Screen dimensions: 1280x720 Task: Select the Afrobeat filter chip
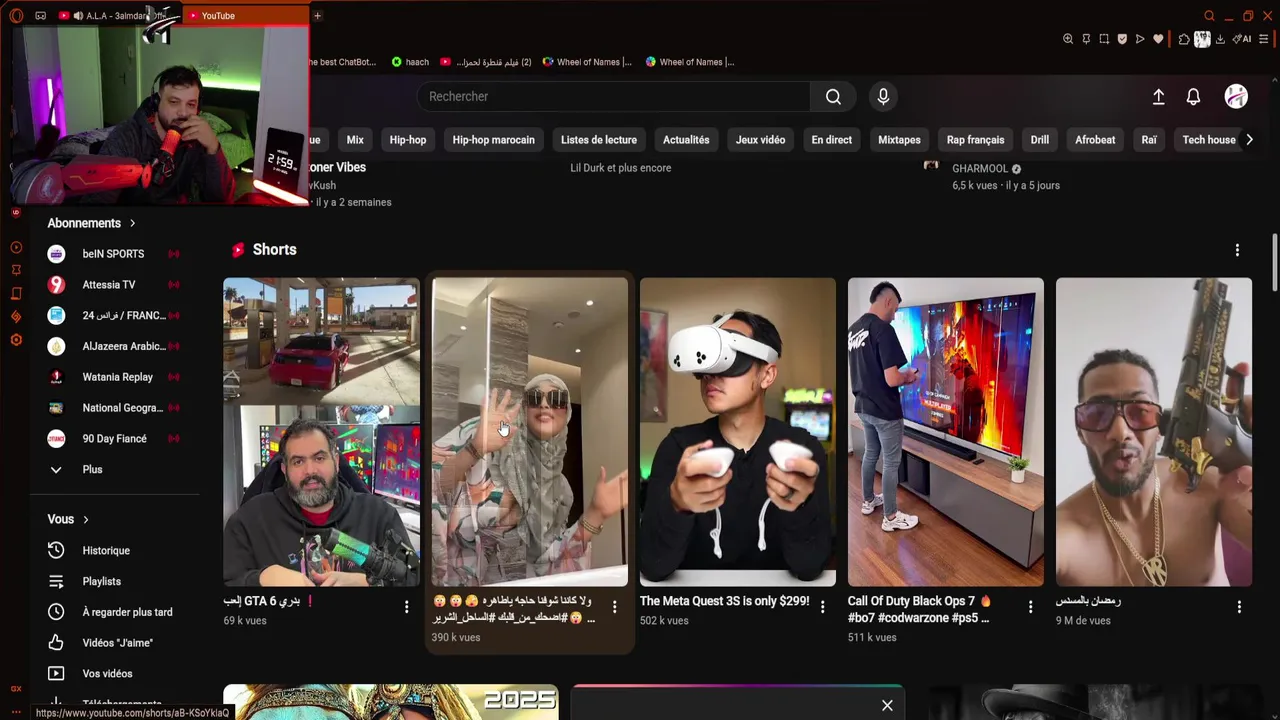(1095, 140)
